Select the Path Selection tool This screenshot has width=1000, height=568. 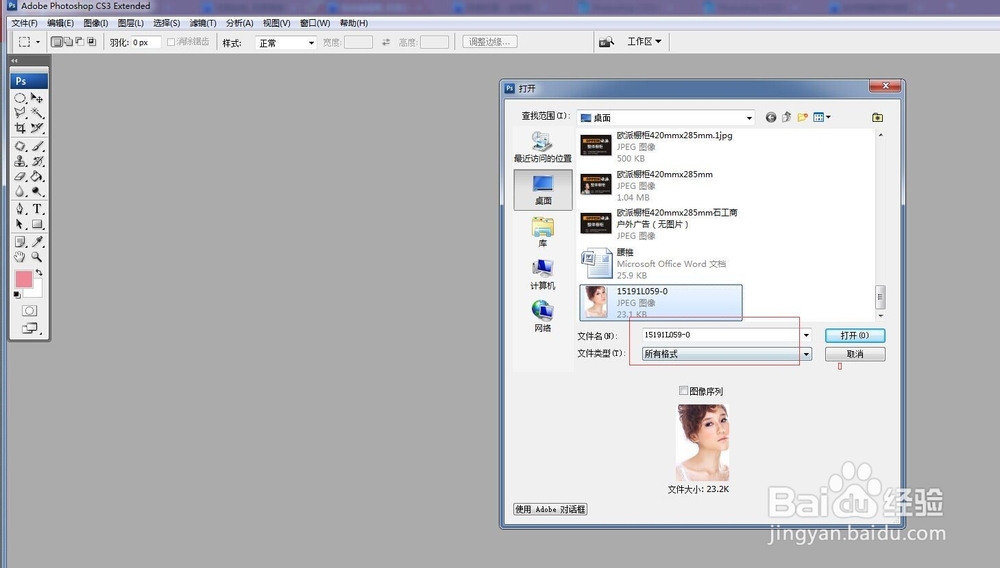[x=20, y=224]
